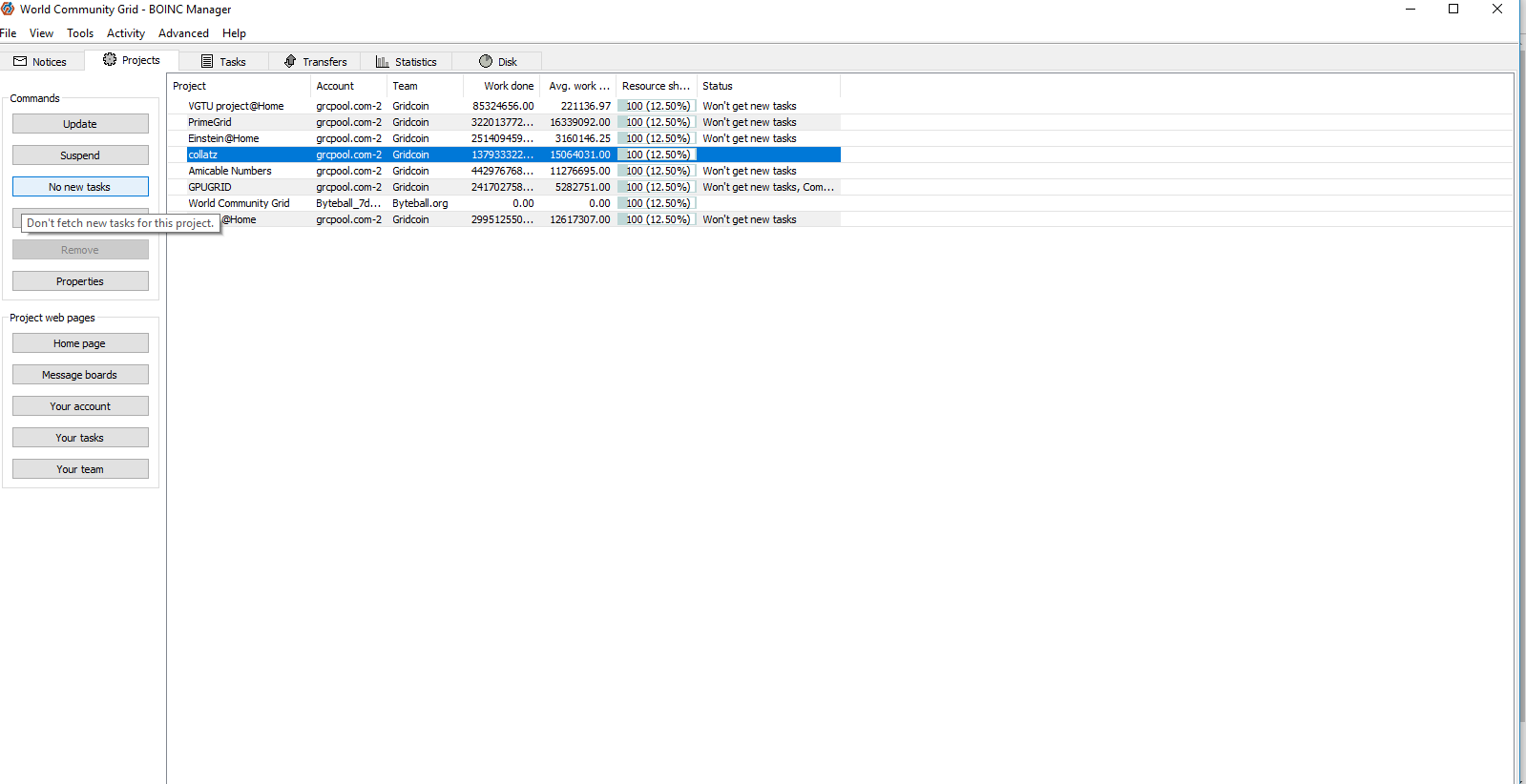Image resolution: width=1526 pixels, height=784 pixels.
Task: Click the Your team button
Action: click(80, 469)
